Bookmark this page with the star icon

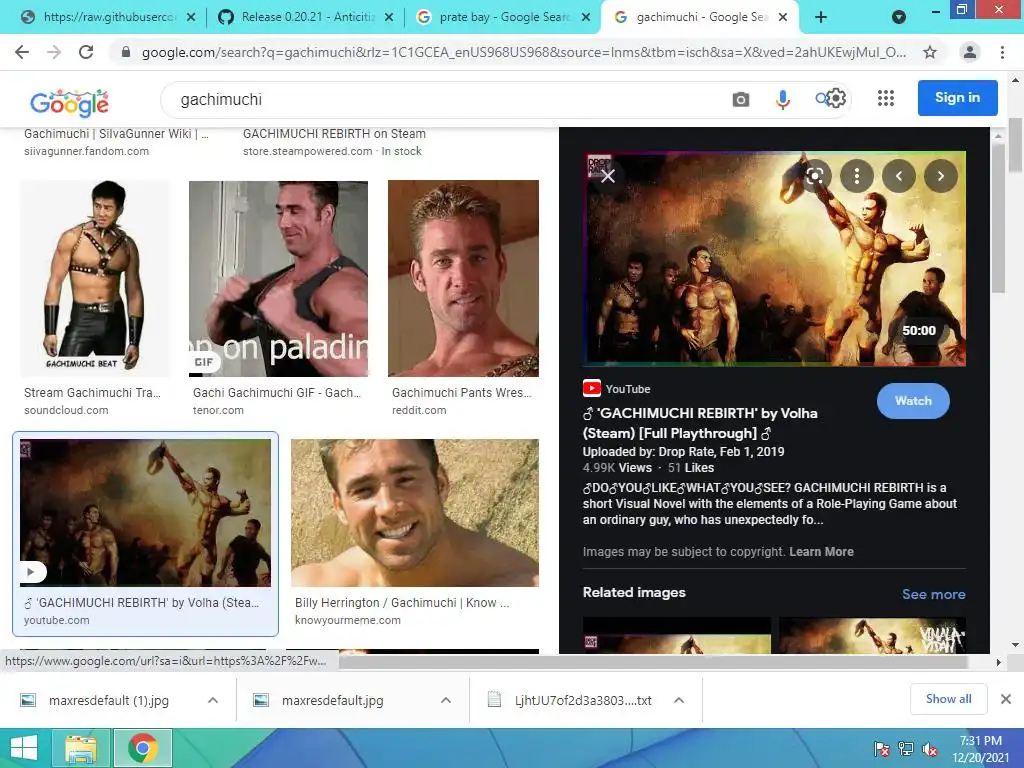coord(930,52)
